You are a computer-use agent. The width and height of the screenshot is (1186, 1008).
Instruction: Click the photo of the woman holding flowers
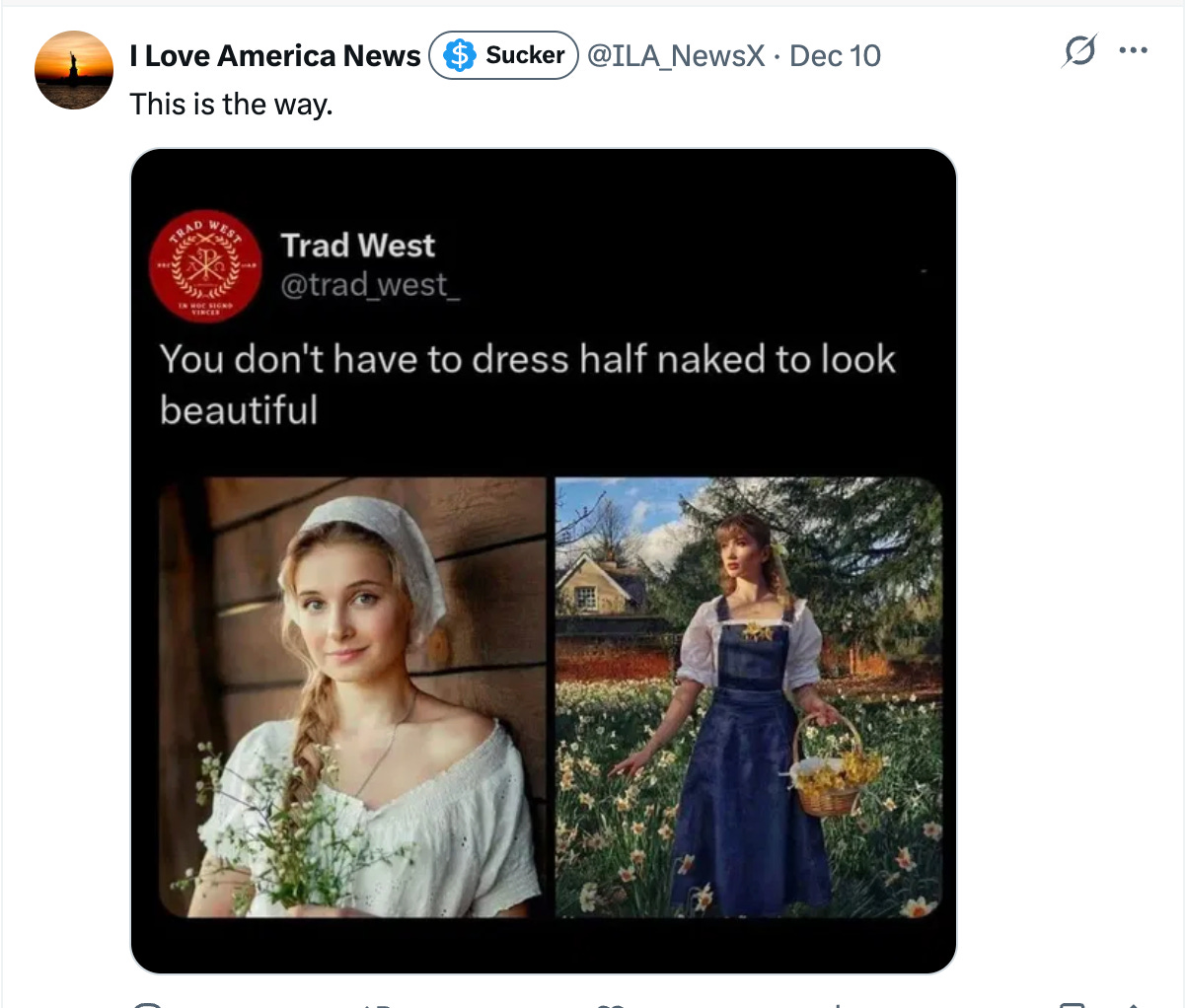click(x=355, y=690)
